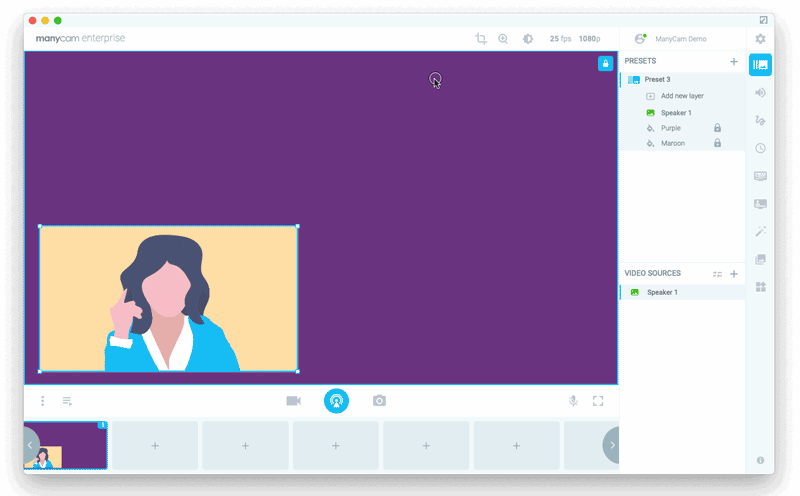Click the window resize icon at top right

763,20
